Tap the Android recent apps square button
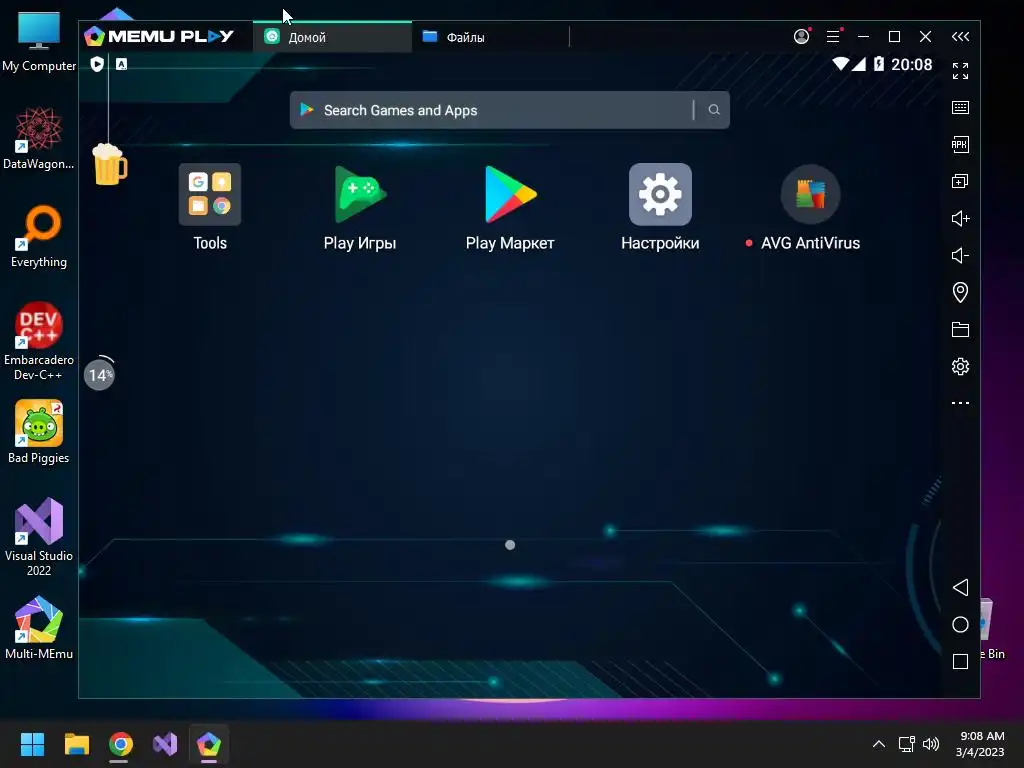 click(x=960, y=662)
